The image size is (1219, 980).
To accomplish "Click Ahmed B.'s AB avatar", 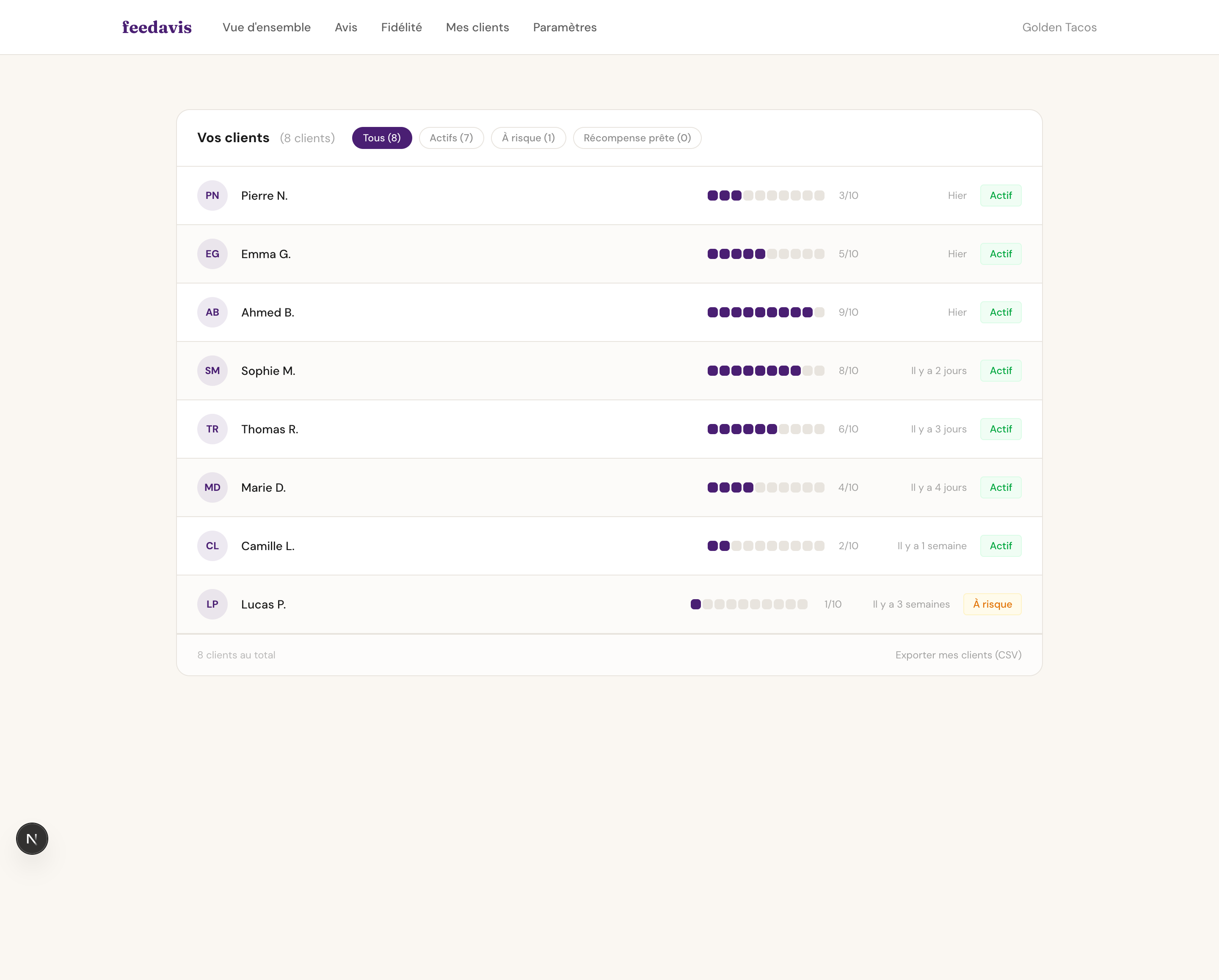I will 212,312.
